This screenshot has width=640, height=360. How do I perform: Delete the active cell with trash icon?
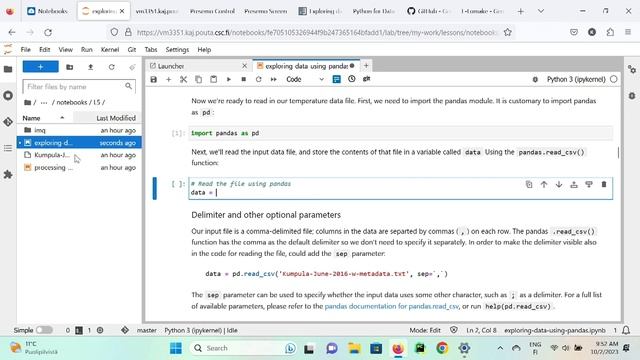(x=604, y=184)
